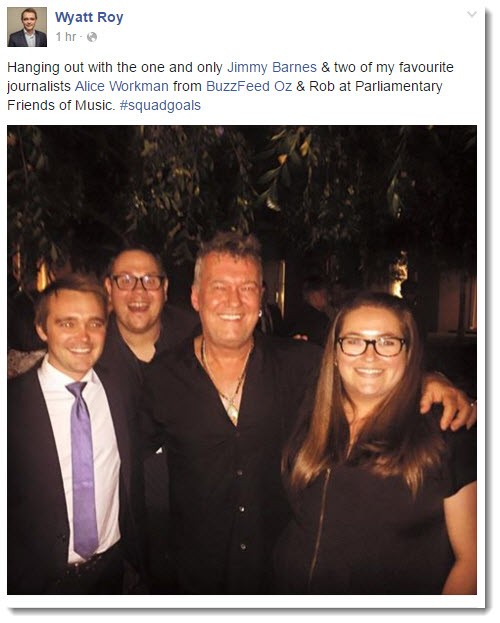Visit the BuzzFeed Oz page link
The width and height of the screenshot is (500, 623).
click(x=249, y=86)
